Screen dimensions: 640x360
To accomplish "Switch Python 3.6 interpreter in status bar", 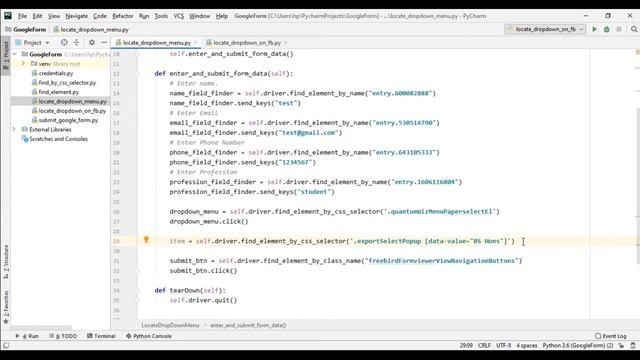I will pos(578,345).
